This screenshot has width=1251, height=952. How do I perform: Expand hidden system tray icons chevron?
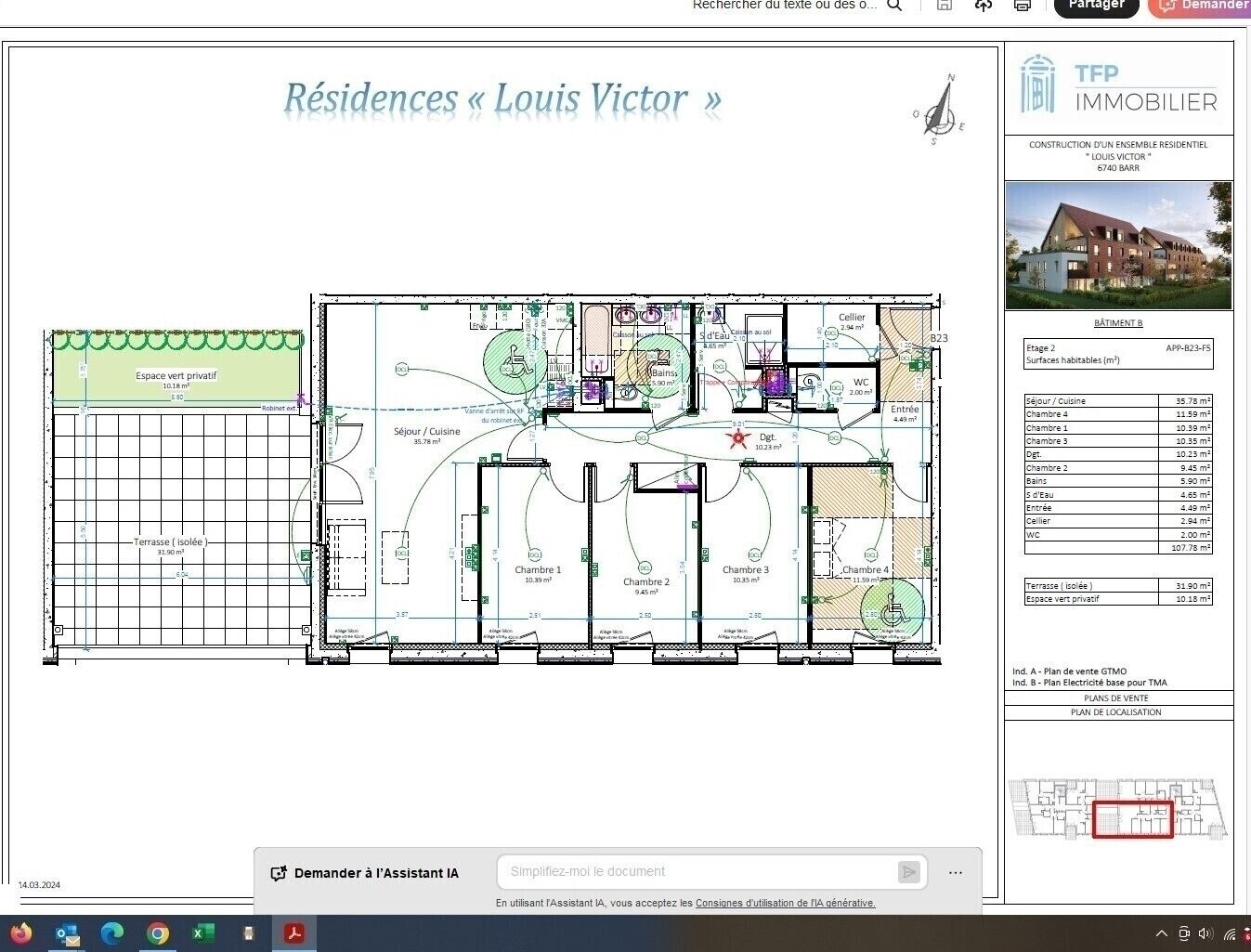click(x=1161, y=934)
